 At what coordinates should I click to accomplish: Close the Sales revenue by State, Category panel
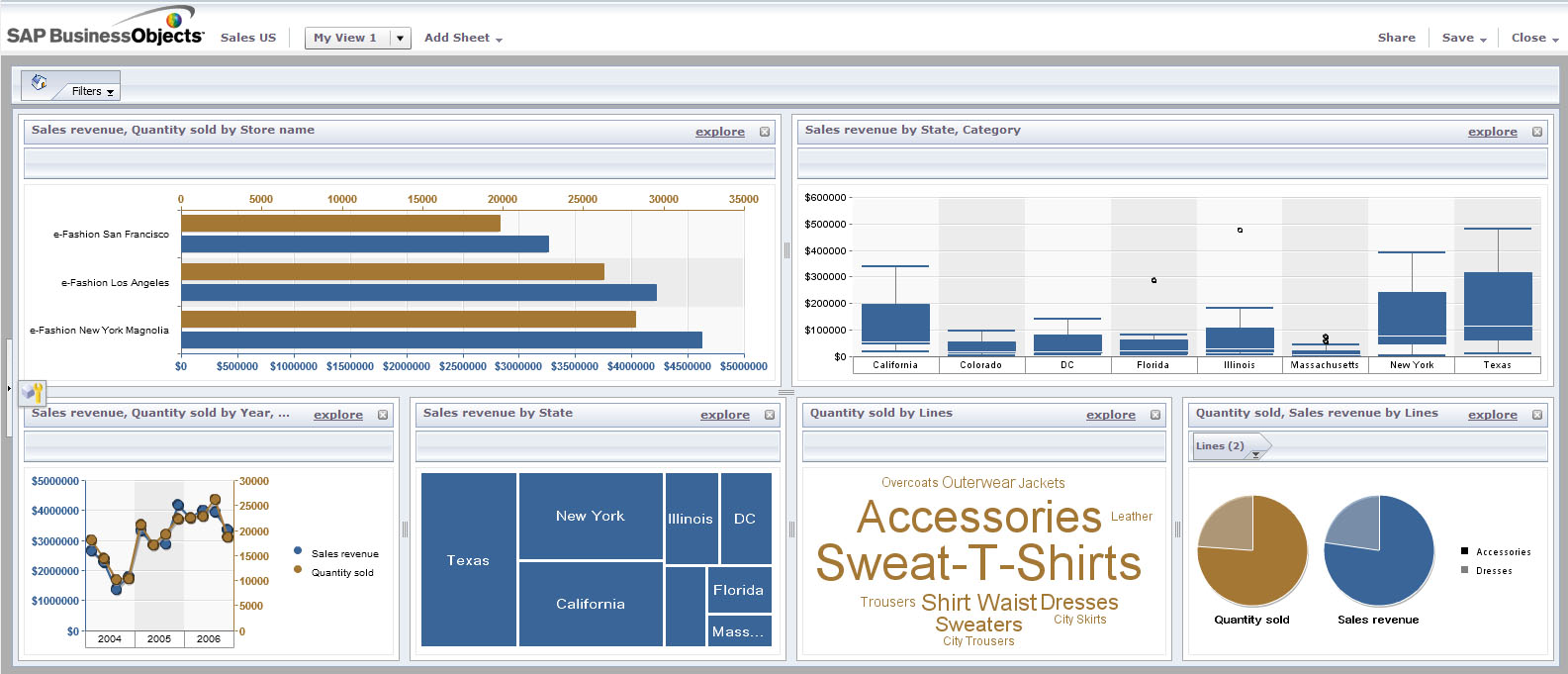tap(1537, 132)
